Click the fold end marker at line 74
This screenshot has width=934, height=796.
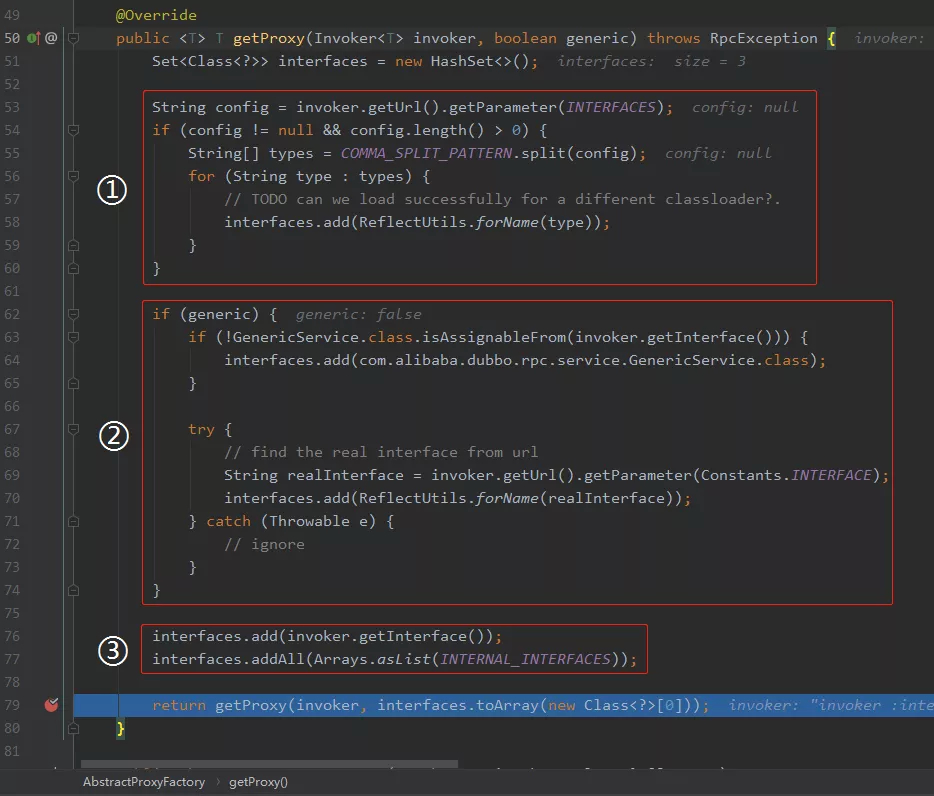click(73, 591)
